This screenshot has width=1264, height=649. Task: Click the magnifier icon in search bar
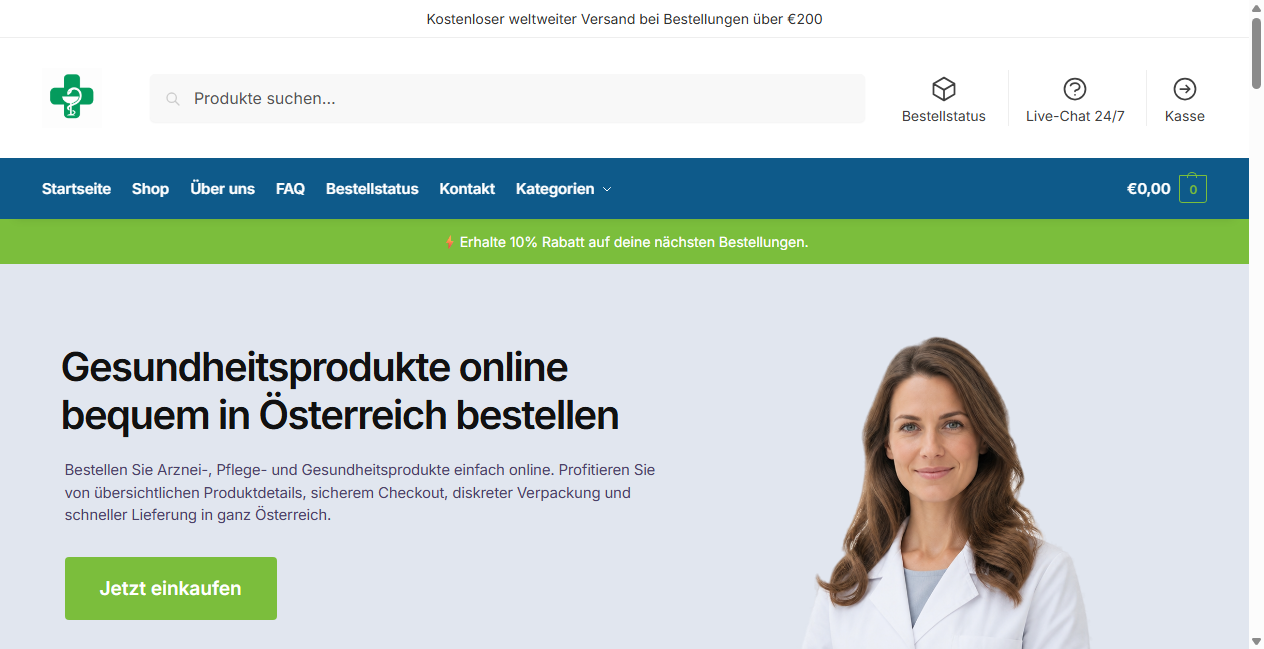tap(173, 99)
